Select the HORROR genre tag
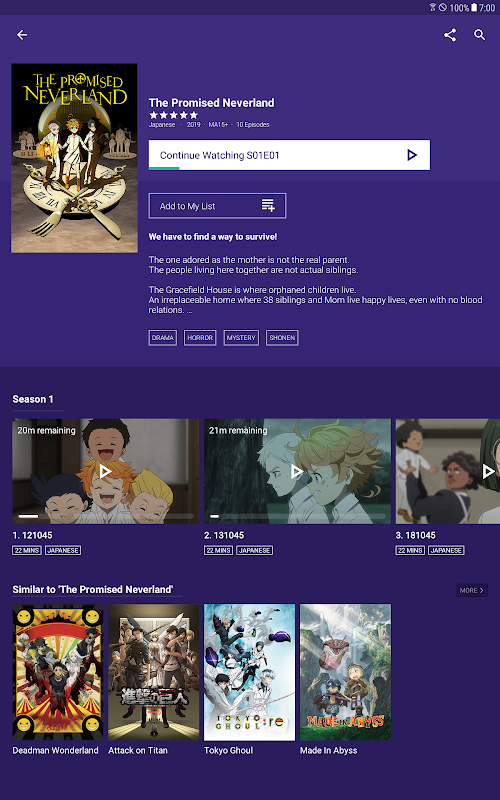This screenshot has width=500, height=800. coord(200,338)
